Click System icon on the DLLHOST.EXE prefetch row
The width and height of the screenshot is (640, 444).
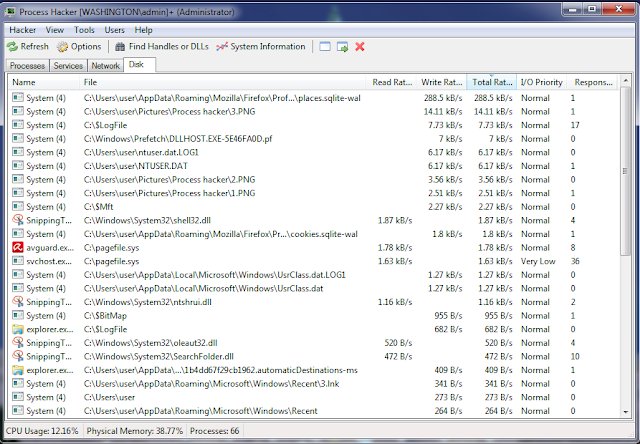click(18, 138)
